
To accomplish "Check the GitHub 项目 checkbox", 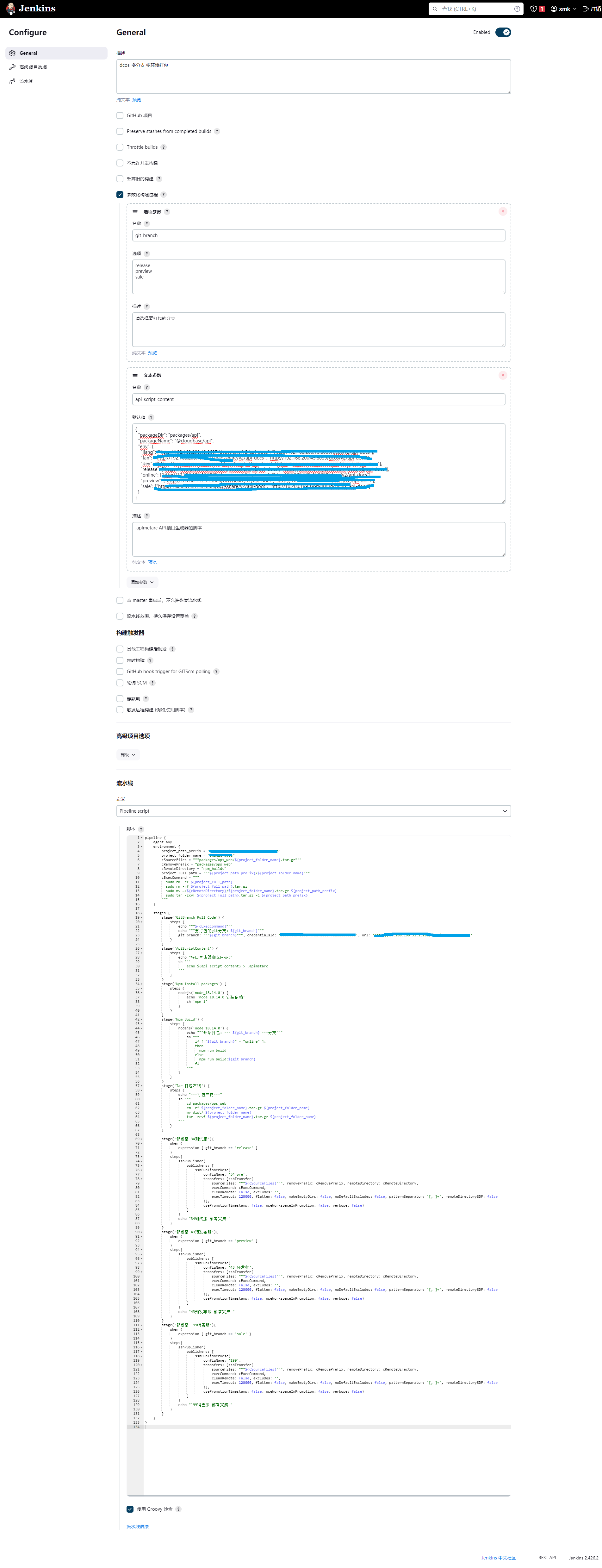I will (x=120, y=116).
